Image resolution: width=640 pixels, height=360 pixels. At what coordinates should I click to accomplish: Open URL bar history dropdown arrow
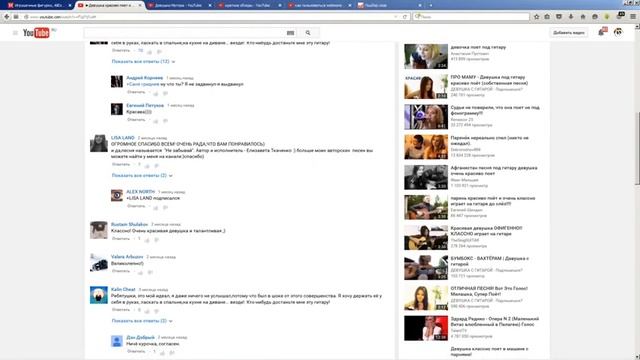click(396, 17)
